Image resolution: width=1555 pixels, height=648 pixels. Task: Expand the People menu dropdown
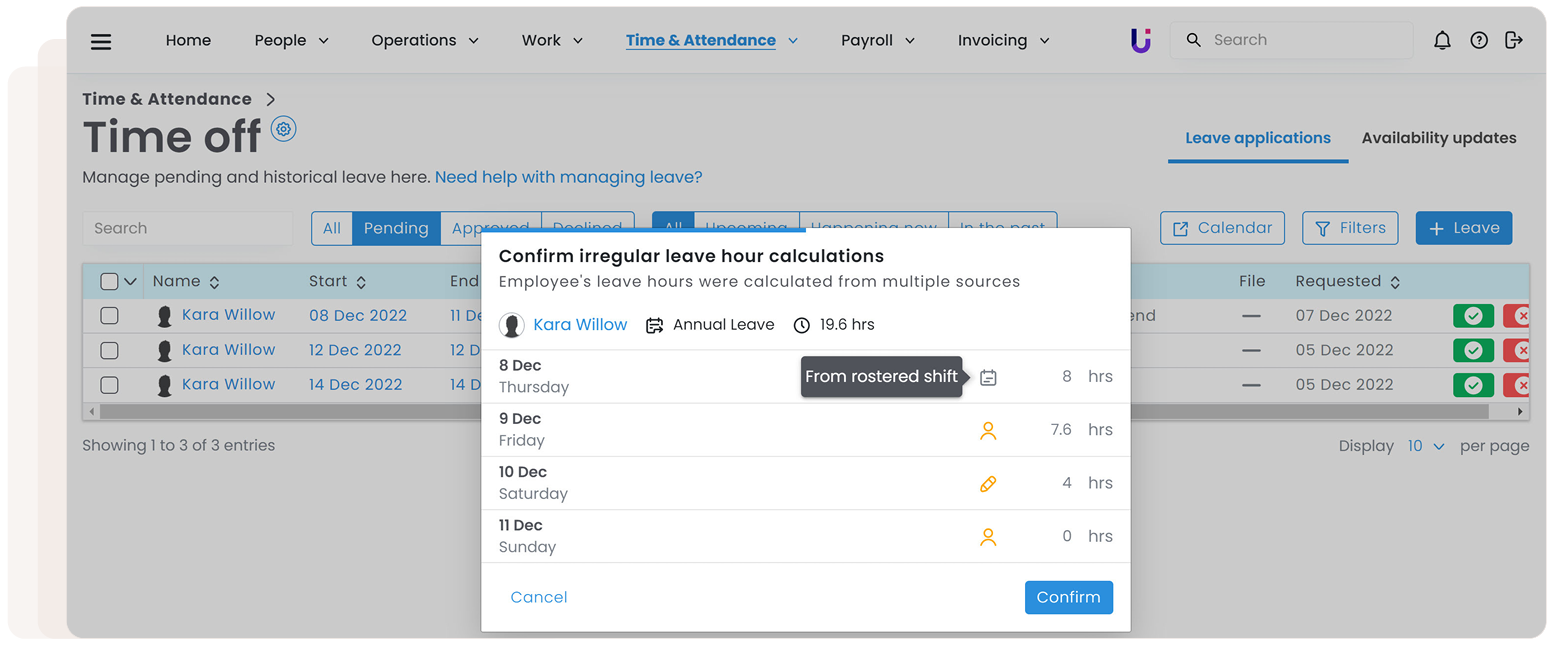(291, 41)
